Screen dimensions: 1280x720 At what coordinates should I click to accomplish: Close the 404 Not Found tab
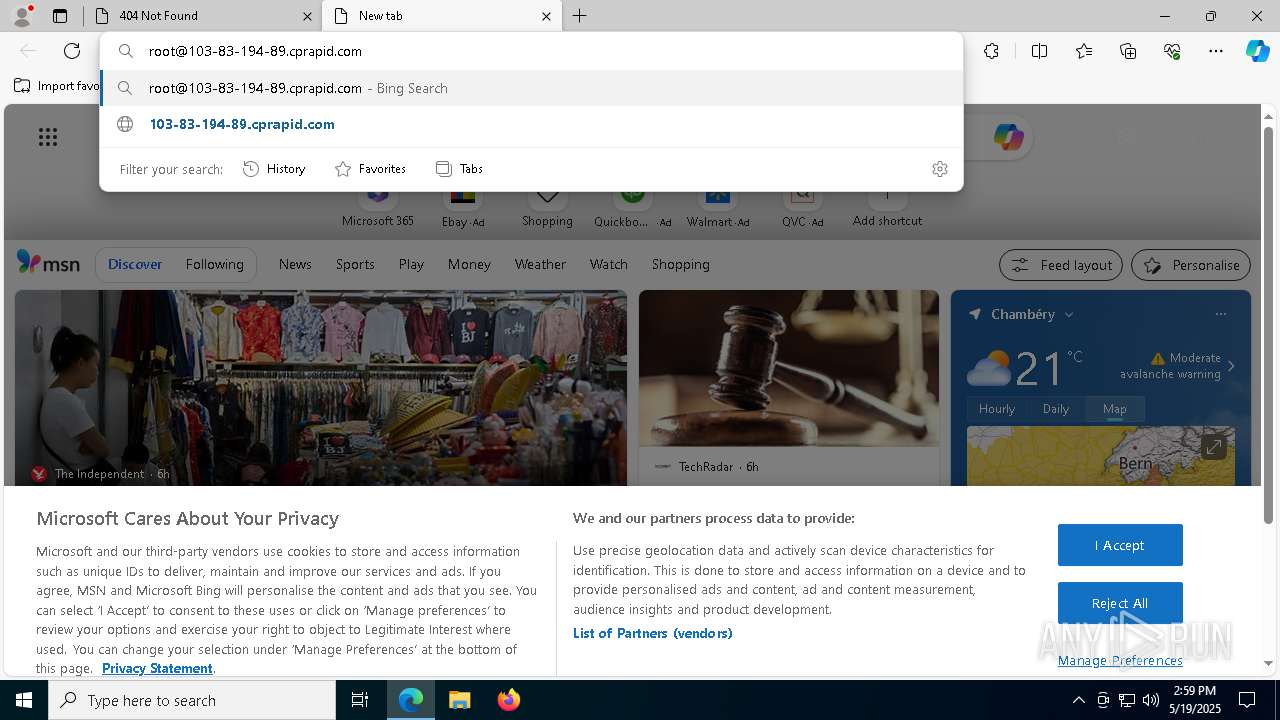coord(307,16)
